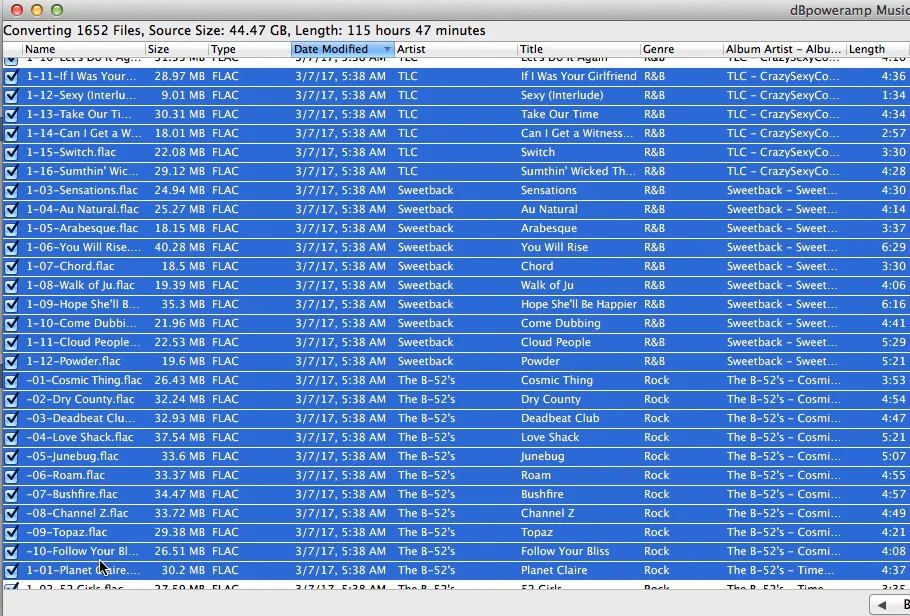Select 1-05-Arabesque.flac file name

coord(82,228)
